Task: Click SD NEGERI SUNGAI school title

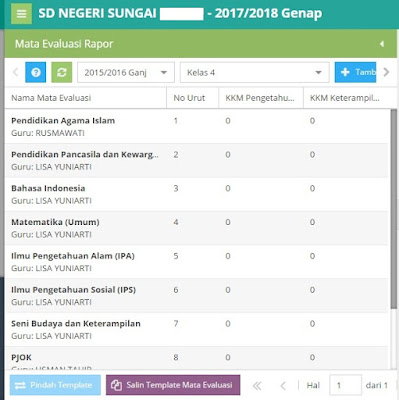Action: coord(180,13)
